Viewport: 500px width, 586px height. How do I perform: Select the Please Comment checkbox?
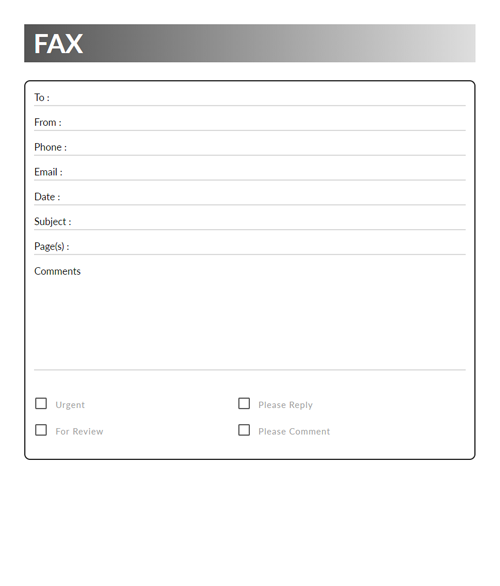pyautogui.click(x=244, y=430)
